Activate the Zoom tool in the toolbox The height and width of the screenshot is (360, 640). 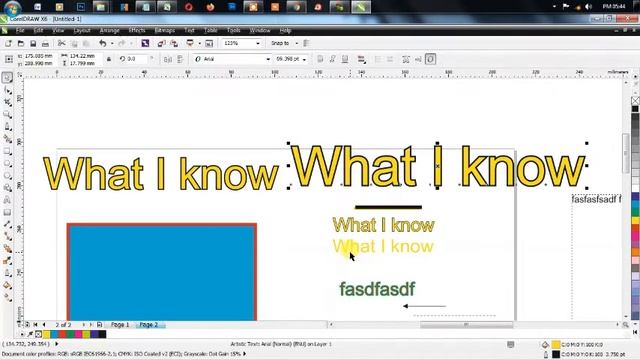click(7, 115)
